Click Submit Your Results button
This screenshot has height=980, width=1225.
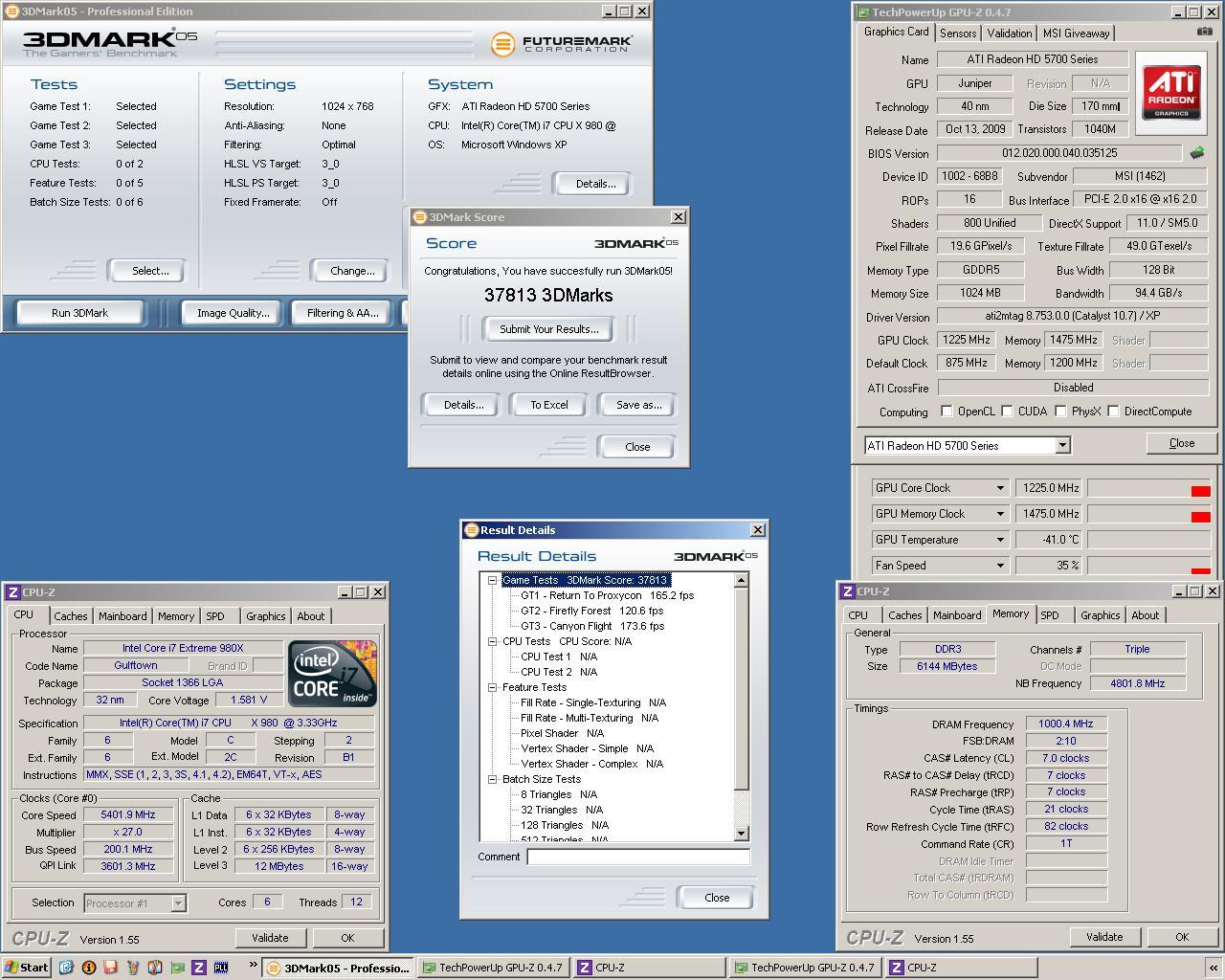point(549,329)
